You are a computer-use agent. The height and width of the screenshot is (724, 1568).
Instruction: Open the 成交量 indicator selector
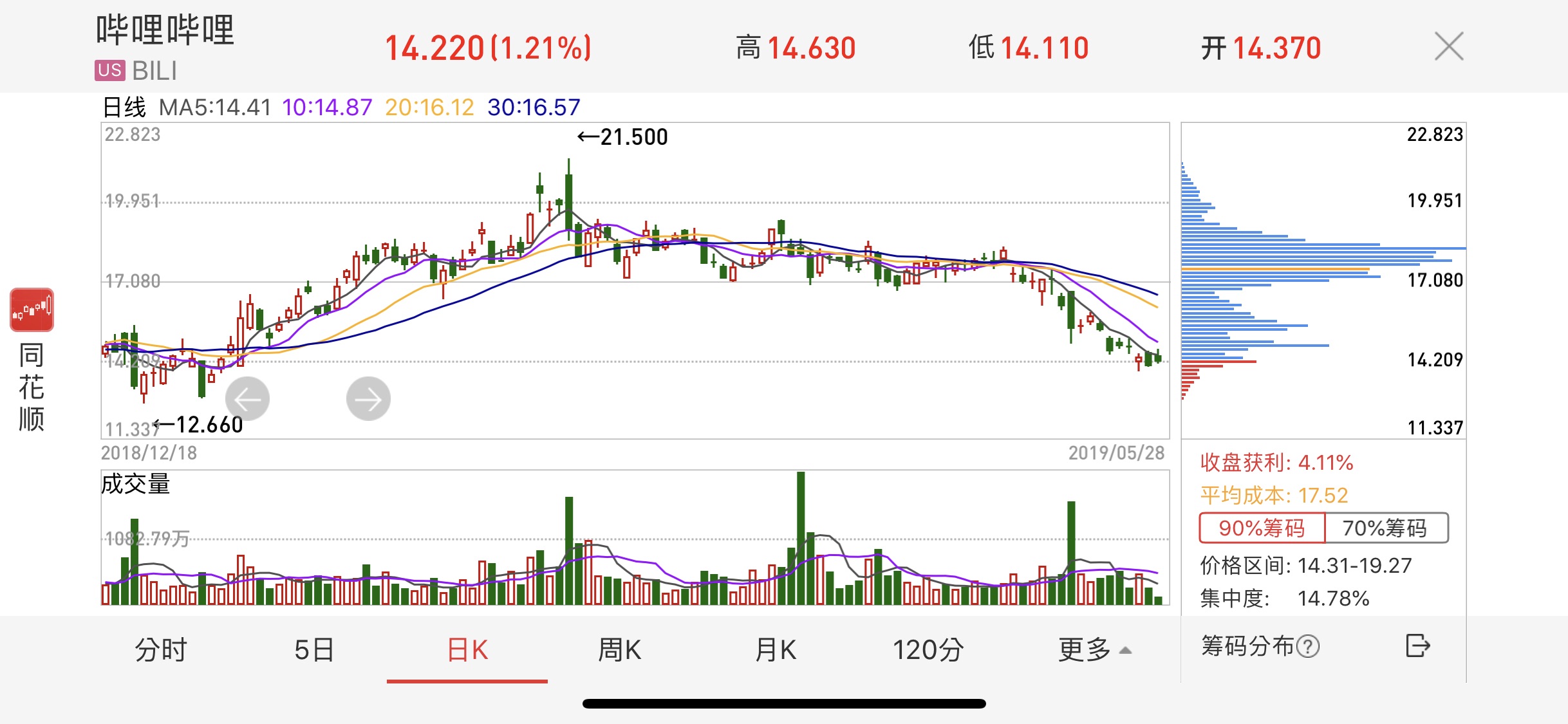135,484
